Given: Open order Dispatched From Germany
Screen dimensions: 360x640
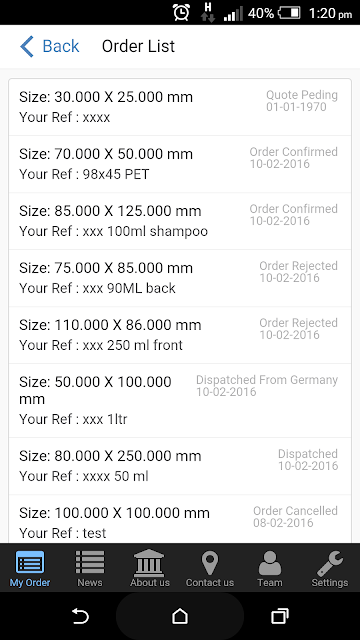Looking at the screenshot, I should [x=180, y=400].
